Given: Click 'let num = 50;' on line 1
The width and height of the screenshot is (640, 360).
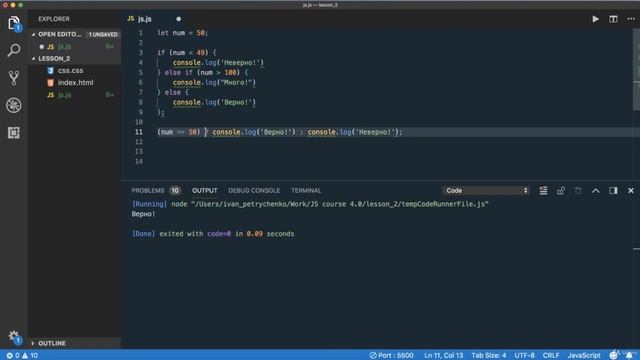Looking at the screenshot, I should coord(182,33).
